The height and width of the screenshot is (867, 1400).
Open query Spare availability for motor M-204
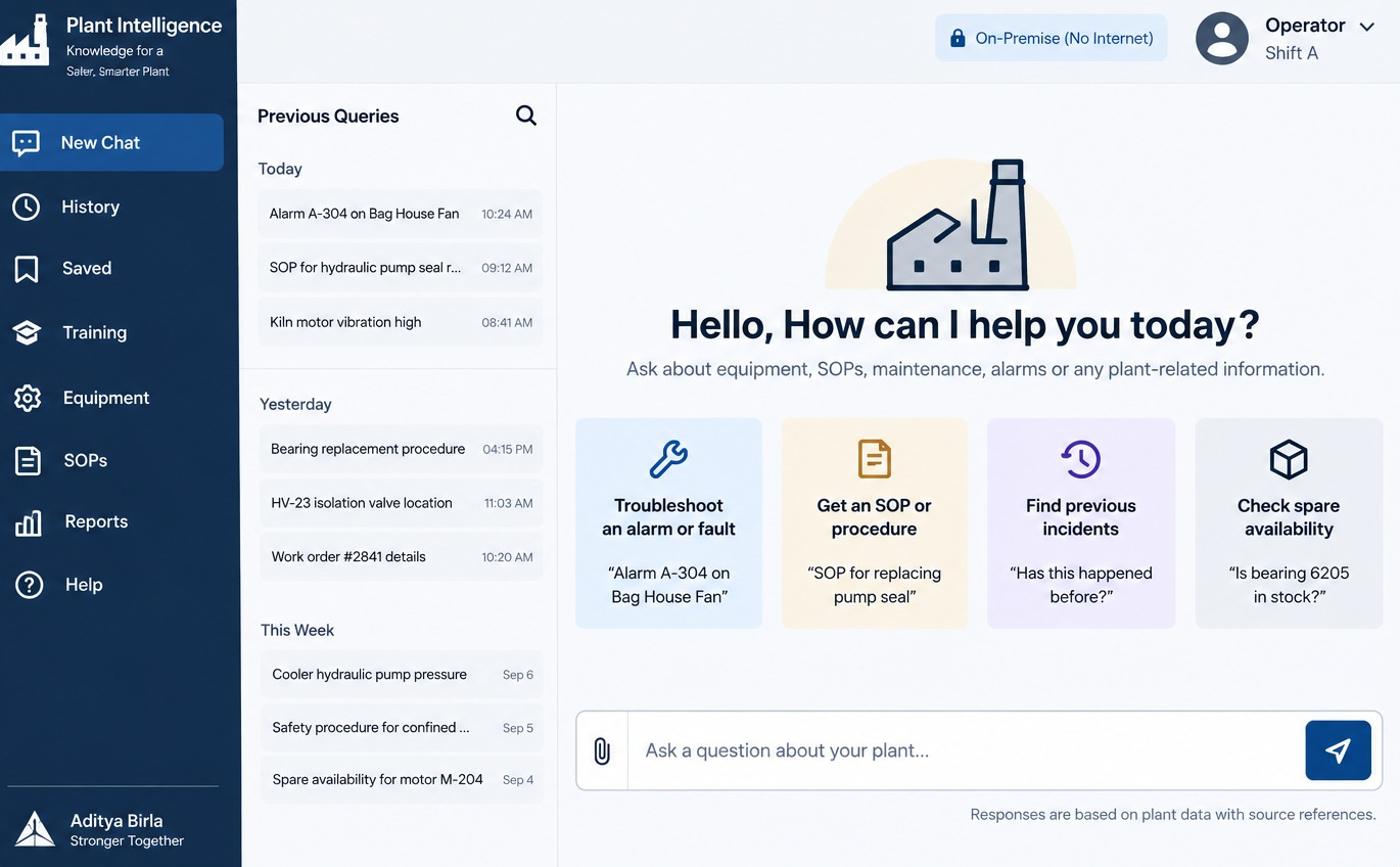(x=402, y=780)
